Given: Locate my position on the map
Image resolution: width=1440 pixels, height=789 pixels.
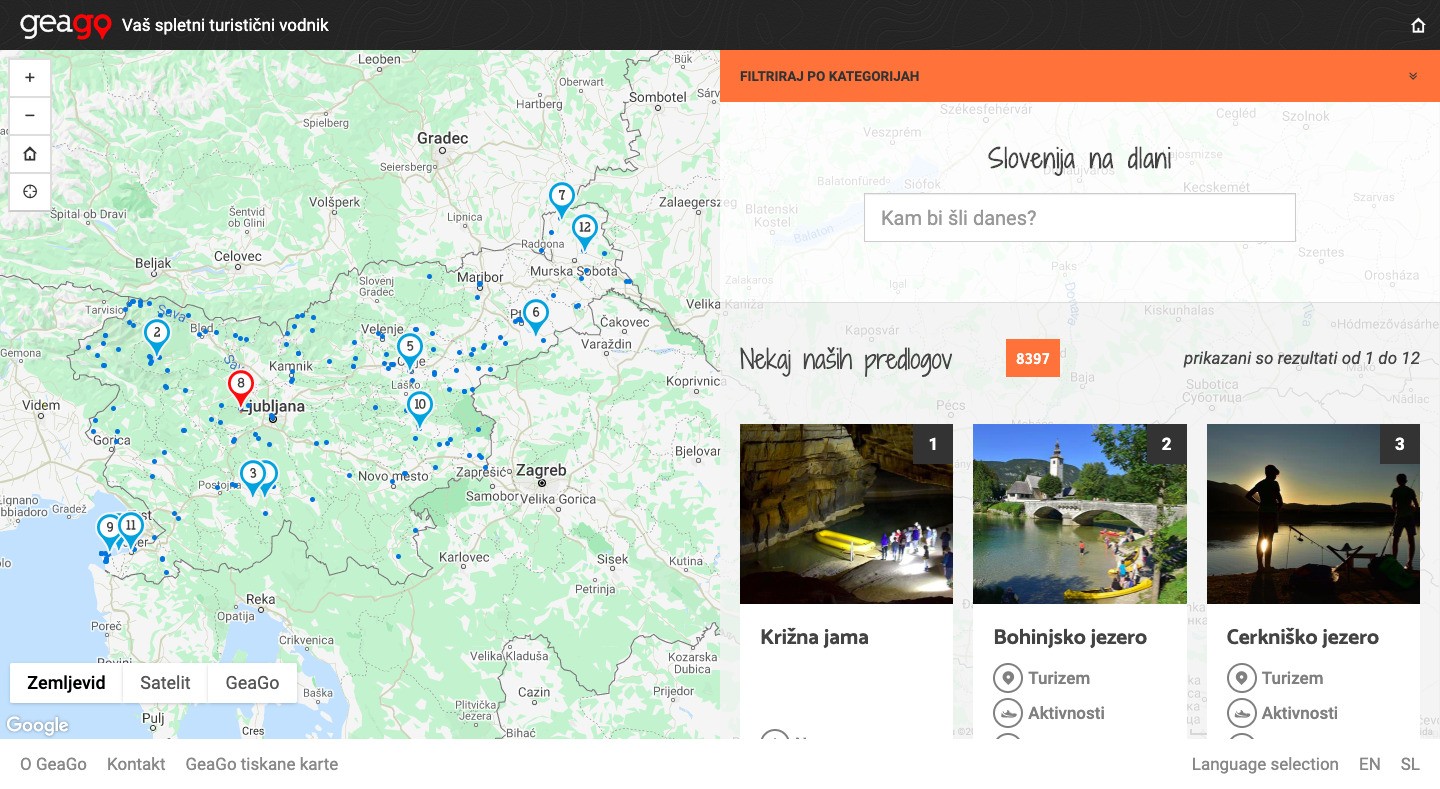Looking at the screenshot, I should coord(30,192).
